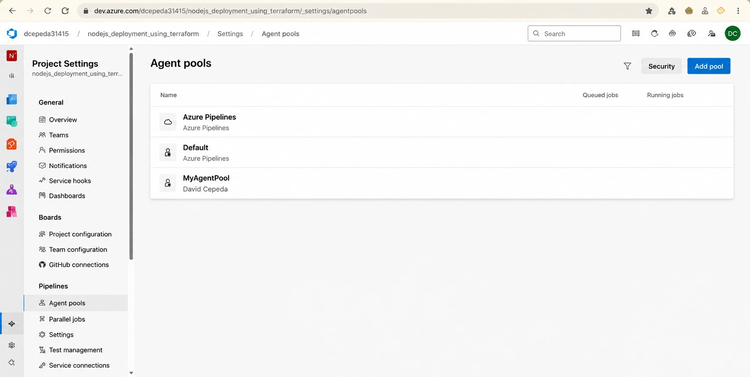Click the agent icon beside Default pool
Screen dimensions: 750x377
(x=168, y=153)
